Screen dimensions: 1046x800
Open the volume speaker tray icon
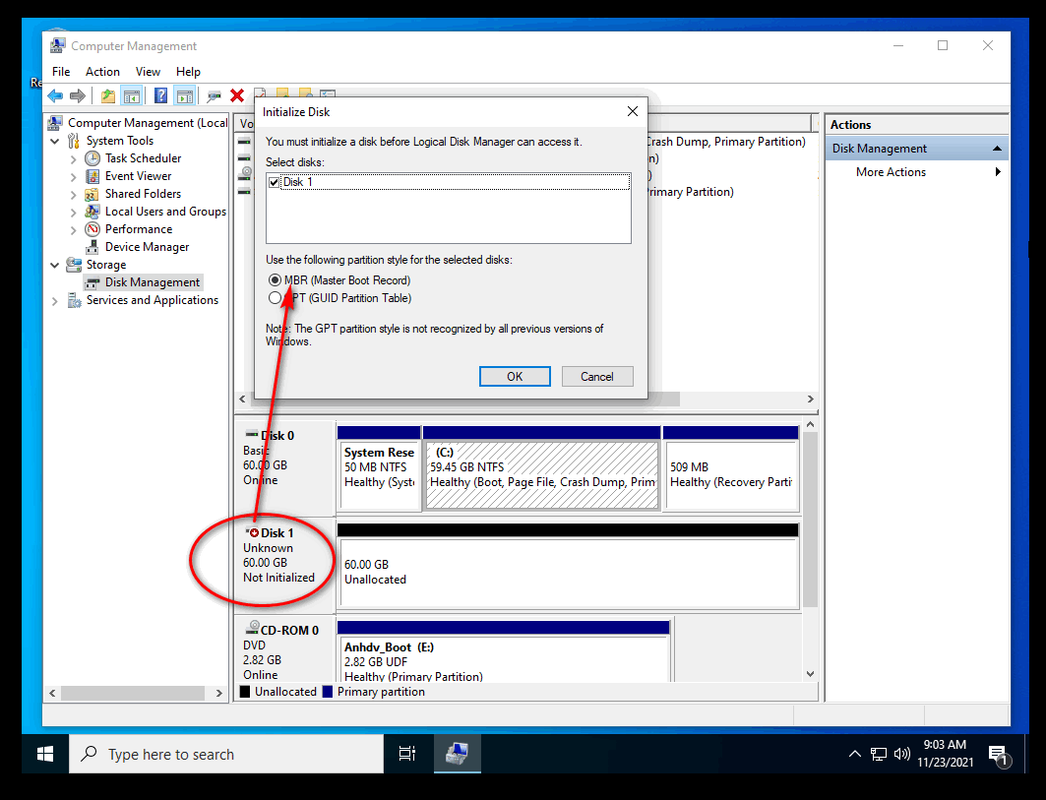pyautogui.click(x=902, y=754)
